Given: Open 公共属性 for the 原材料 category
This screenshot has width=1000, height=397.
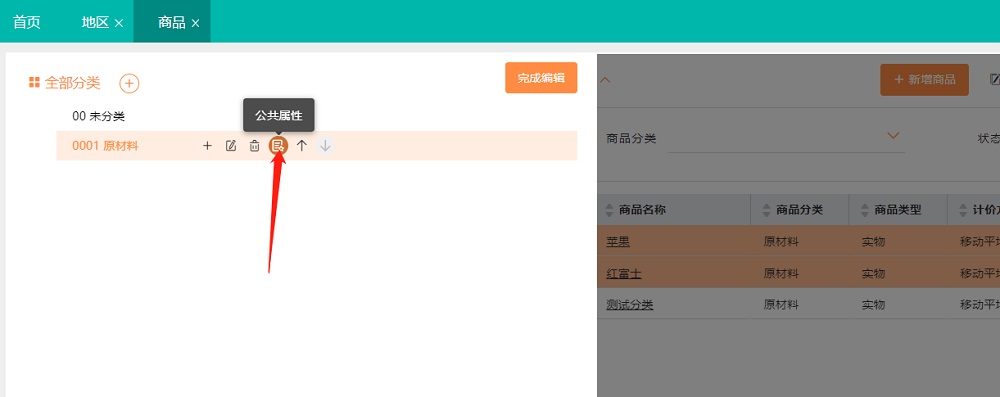Looking at the screenshot, I should pyautogui.click(x=278, y=146).
